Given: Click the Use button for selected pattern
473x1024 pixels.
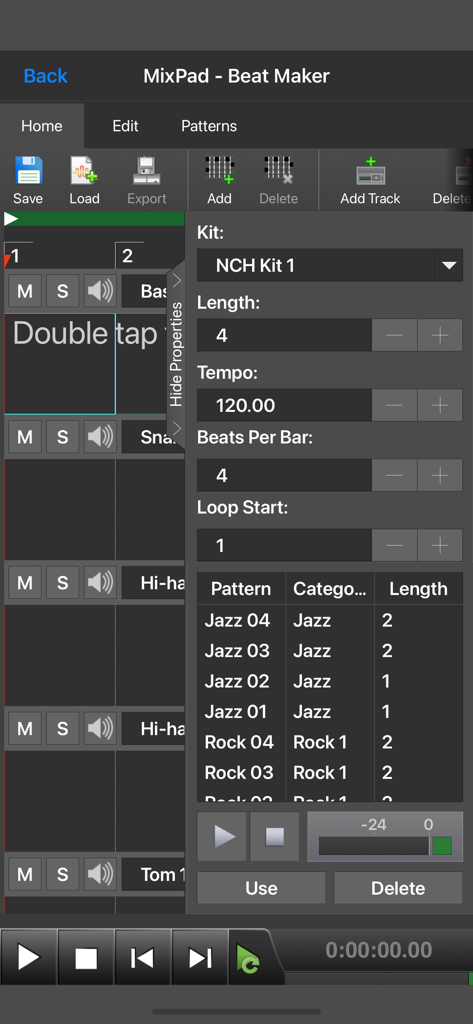Looking at the screenshot, I should pos(261,888).
